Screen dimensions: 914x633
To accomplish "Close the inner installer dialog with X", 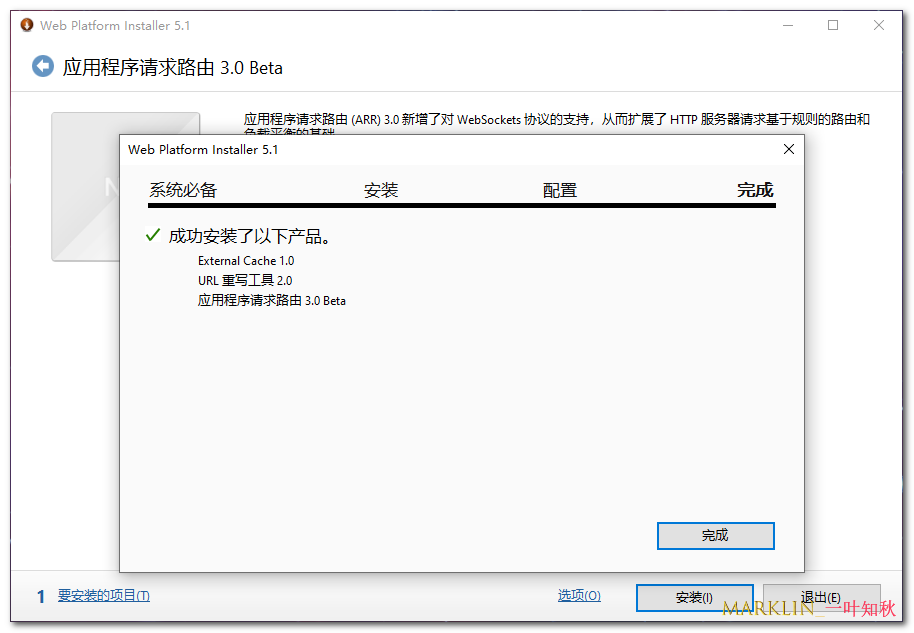I will click(789, 149).
